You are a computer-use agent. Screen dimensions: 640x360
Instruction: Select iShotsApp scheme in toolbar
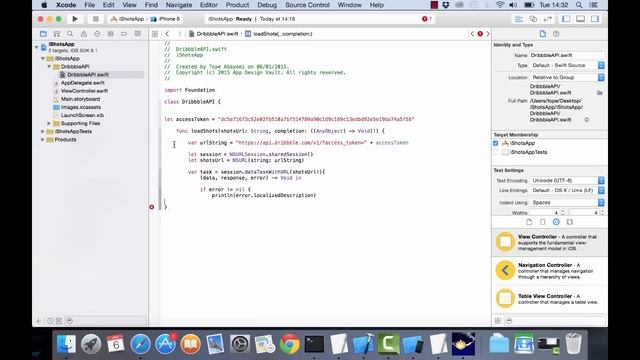pos(127,19)
